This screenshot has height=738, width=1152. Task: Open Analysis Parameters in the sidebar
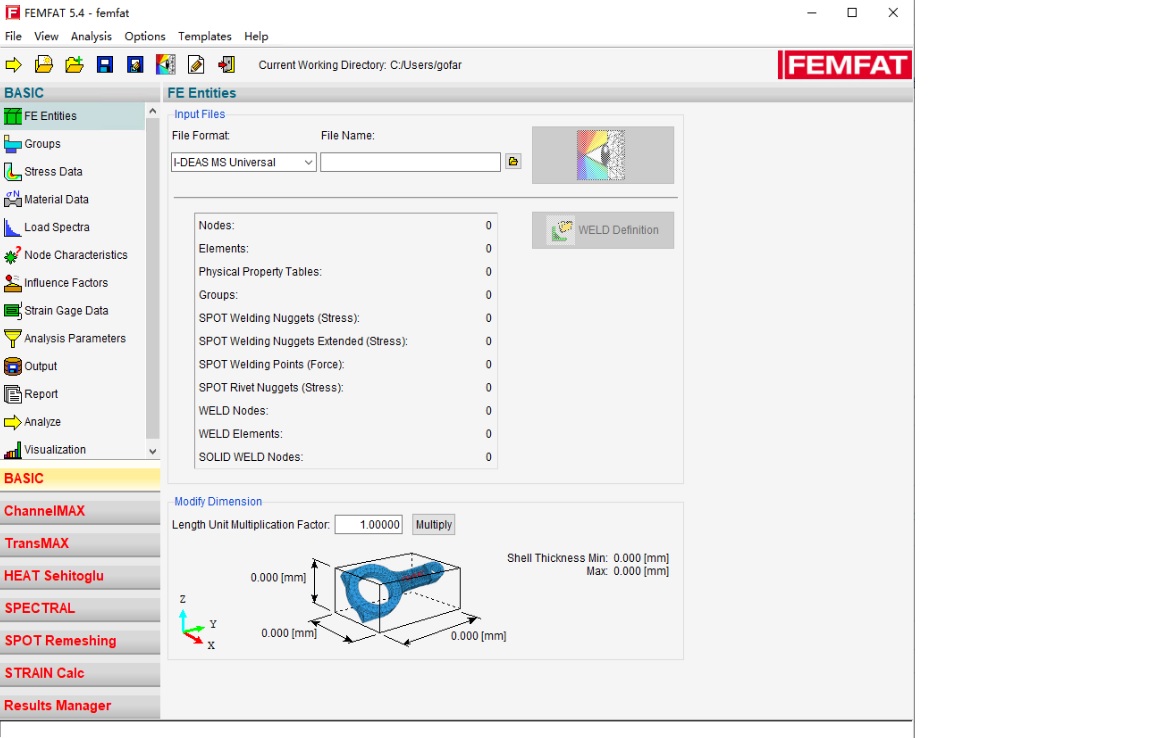(75, 339)
